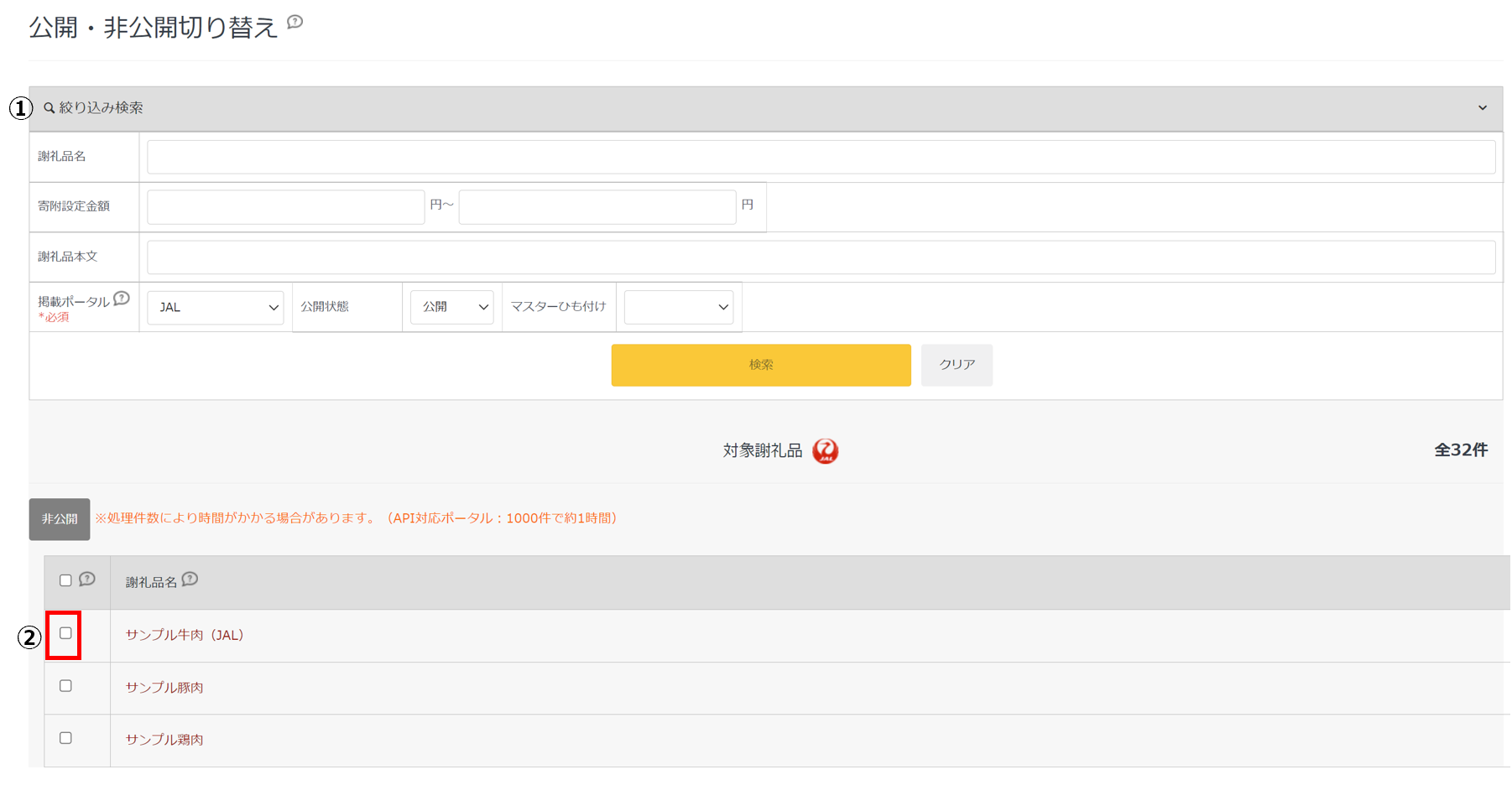Click the 謝礼品名 text input field

[821, 158]
